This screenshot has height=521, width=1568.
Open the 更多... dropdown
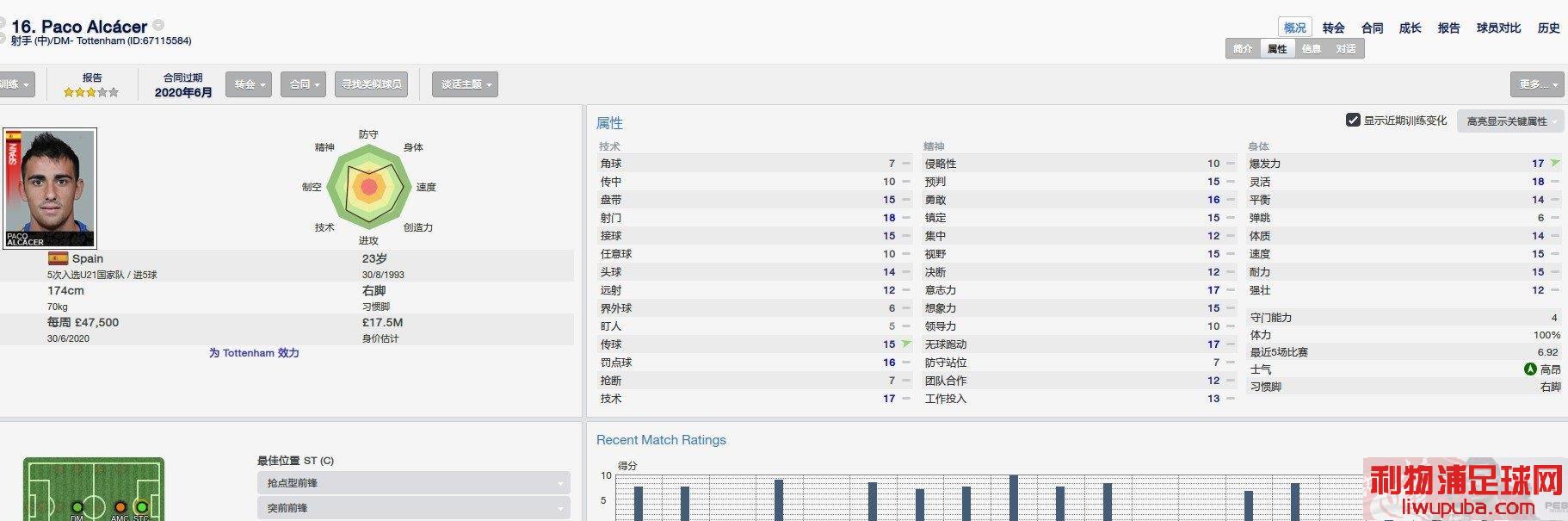(x=1536, y=84)
